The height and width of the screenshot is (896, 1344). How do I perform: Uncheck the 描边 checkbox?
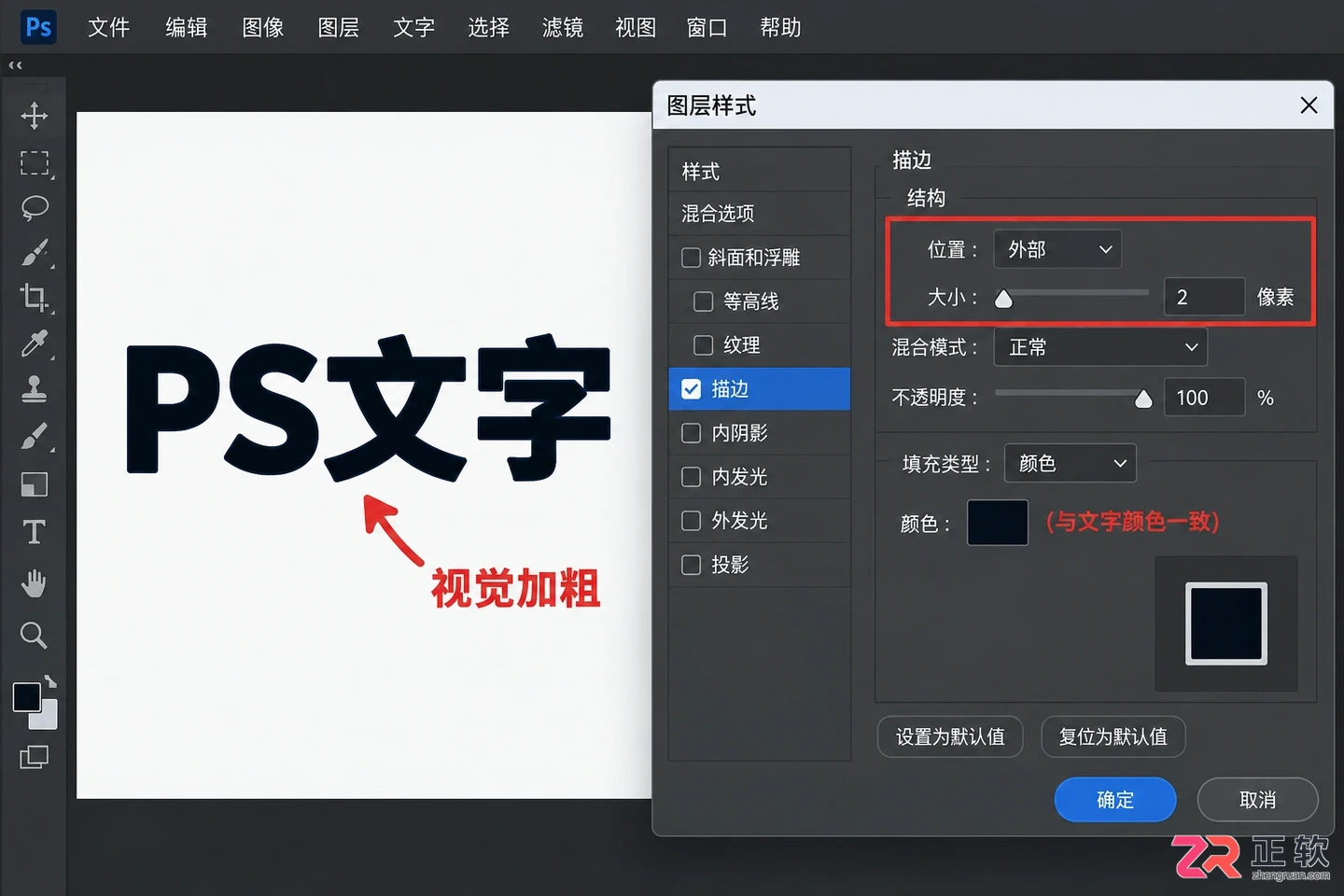coord(692,389)
